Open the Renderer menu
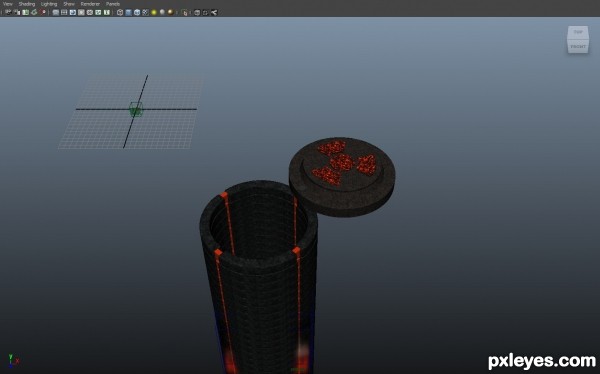Viewport: 600px width, 374px height. [x=90, y=4]
